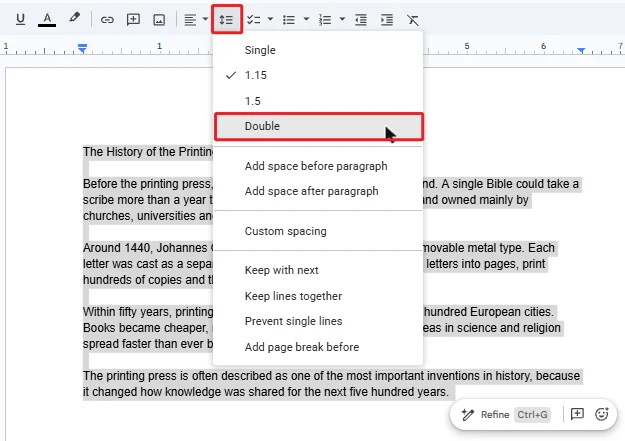Screen dimensions: 625x441
Task: Click the text 'Books became cheaper,'
Action: pos(145,328)
